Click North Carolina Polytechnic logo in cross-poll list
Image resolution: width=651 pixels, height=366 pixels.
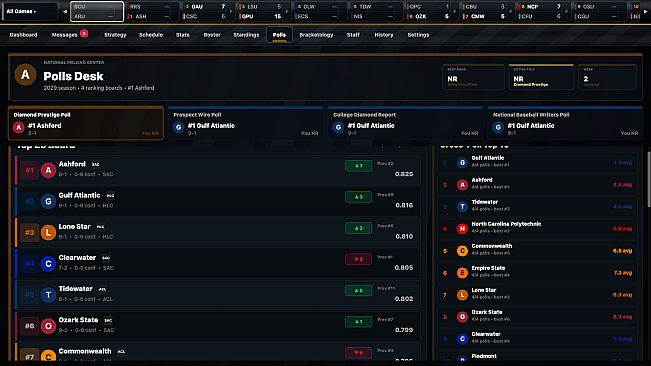[462, 229]
